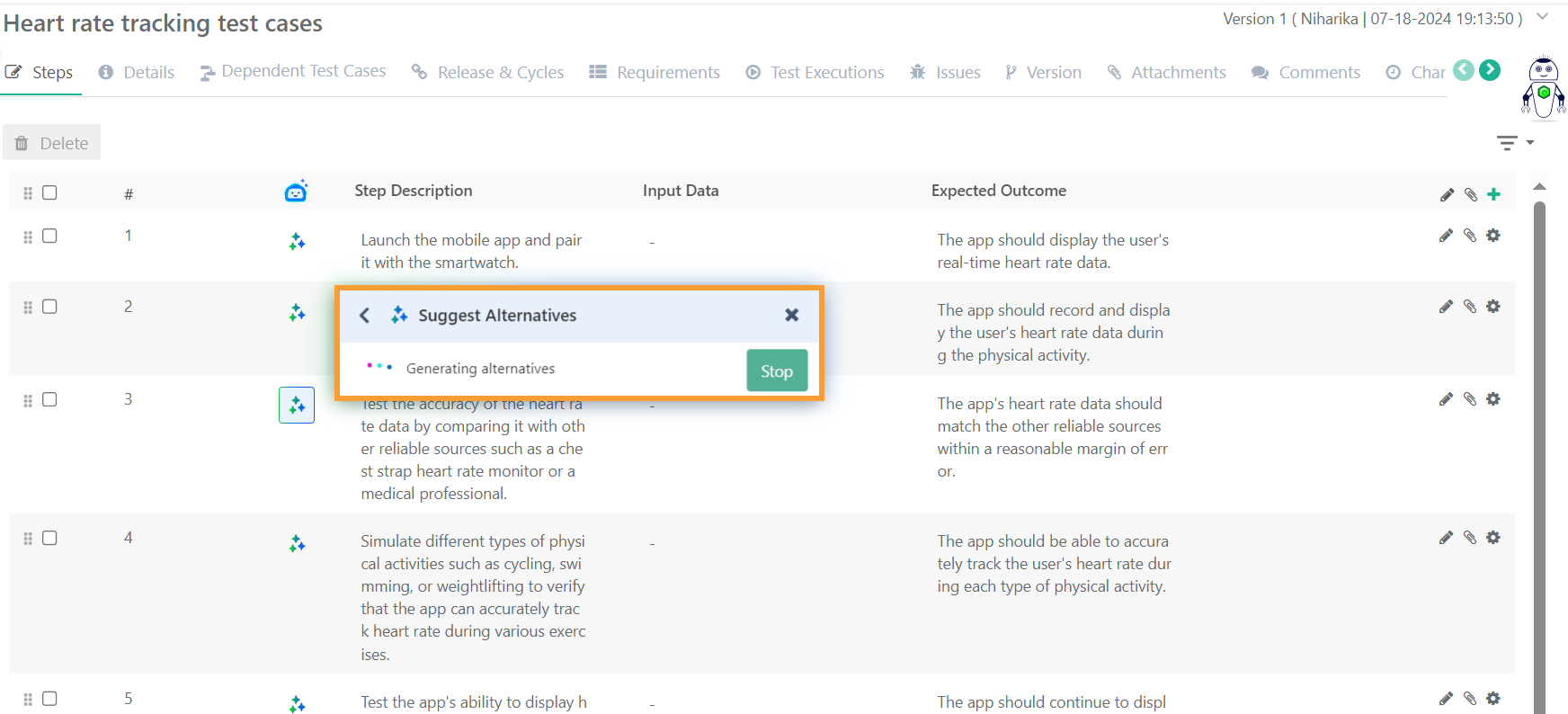This screenshot has width=1568, height=714.
Task: Select the checkbox for step 1
Action: click(49, 236)
